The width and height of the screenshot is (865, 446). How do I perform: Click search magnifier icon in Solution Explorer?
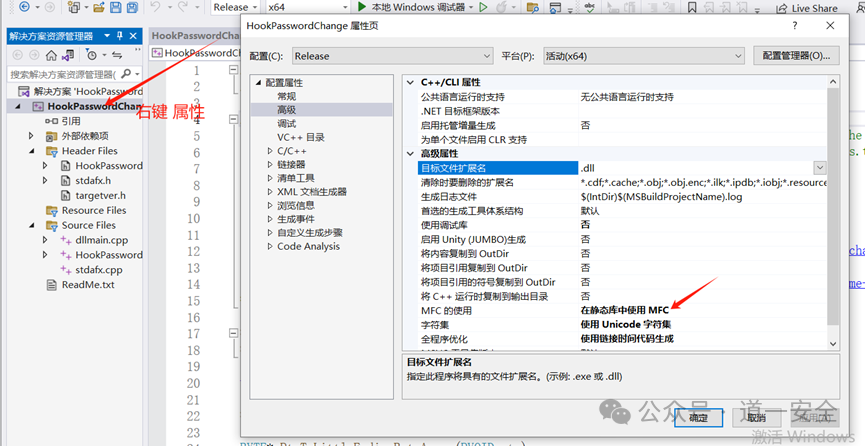click(126, 73)
